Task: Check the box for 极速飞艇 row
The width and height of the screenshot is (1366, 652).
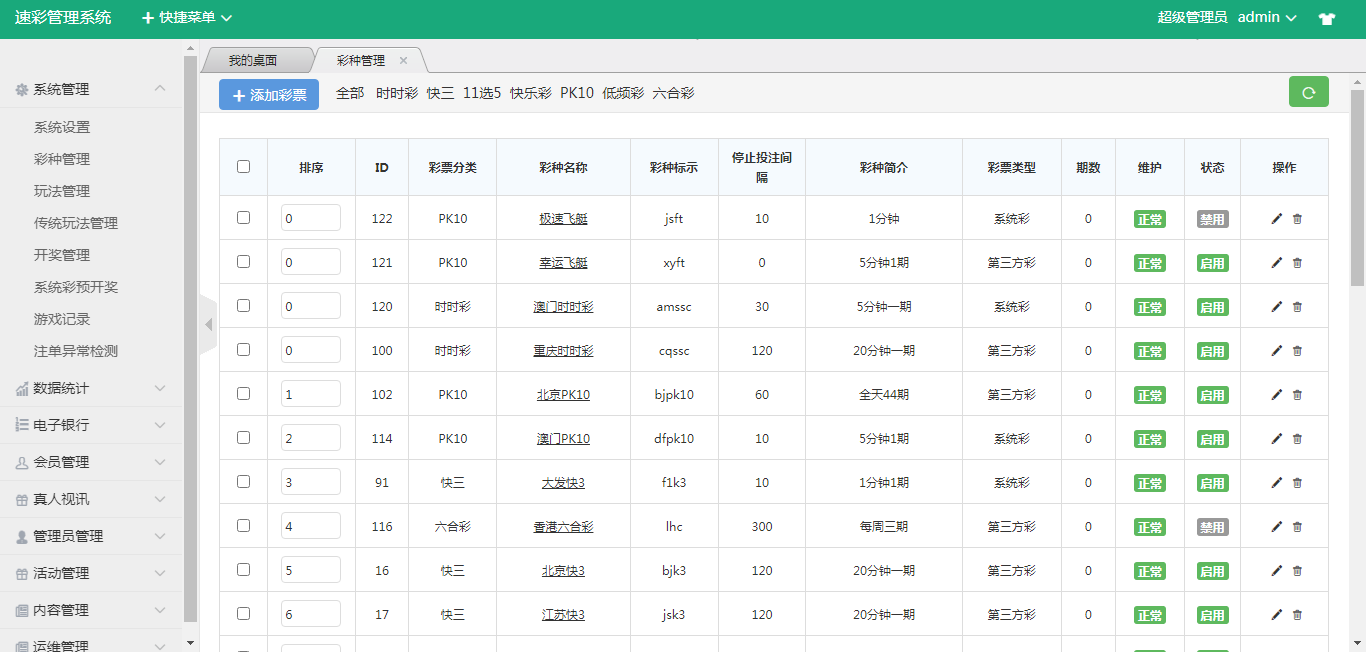Action: tap(243, 217)
